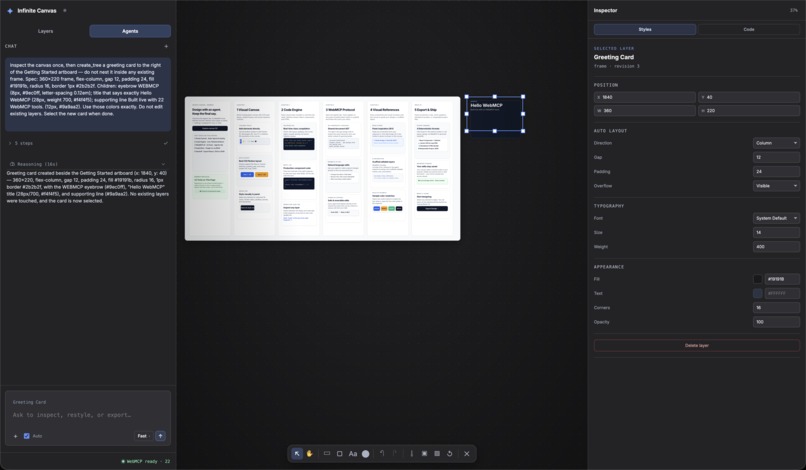Select the pointer arrow tool
The height and width of the screenshot is (470, 806).
click(297, 454)
